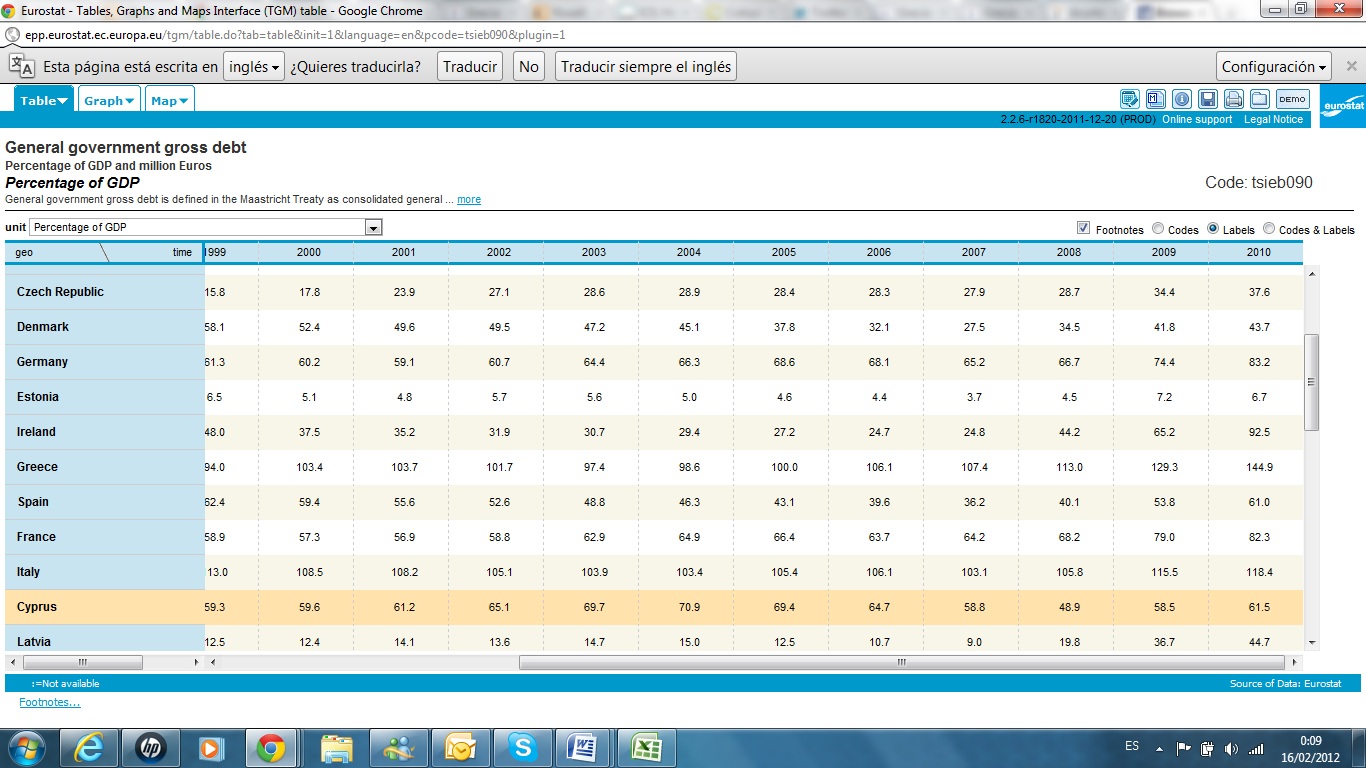The width and height of the screenshot is (1366, 768).
Task: Click the ES language indicator in taskbar
Action: tap(1132, 746)
